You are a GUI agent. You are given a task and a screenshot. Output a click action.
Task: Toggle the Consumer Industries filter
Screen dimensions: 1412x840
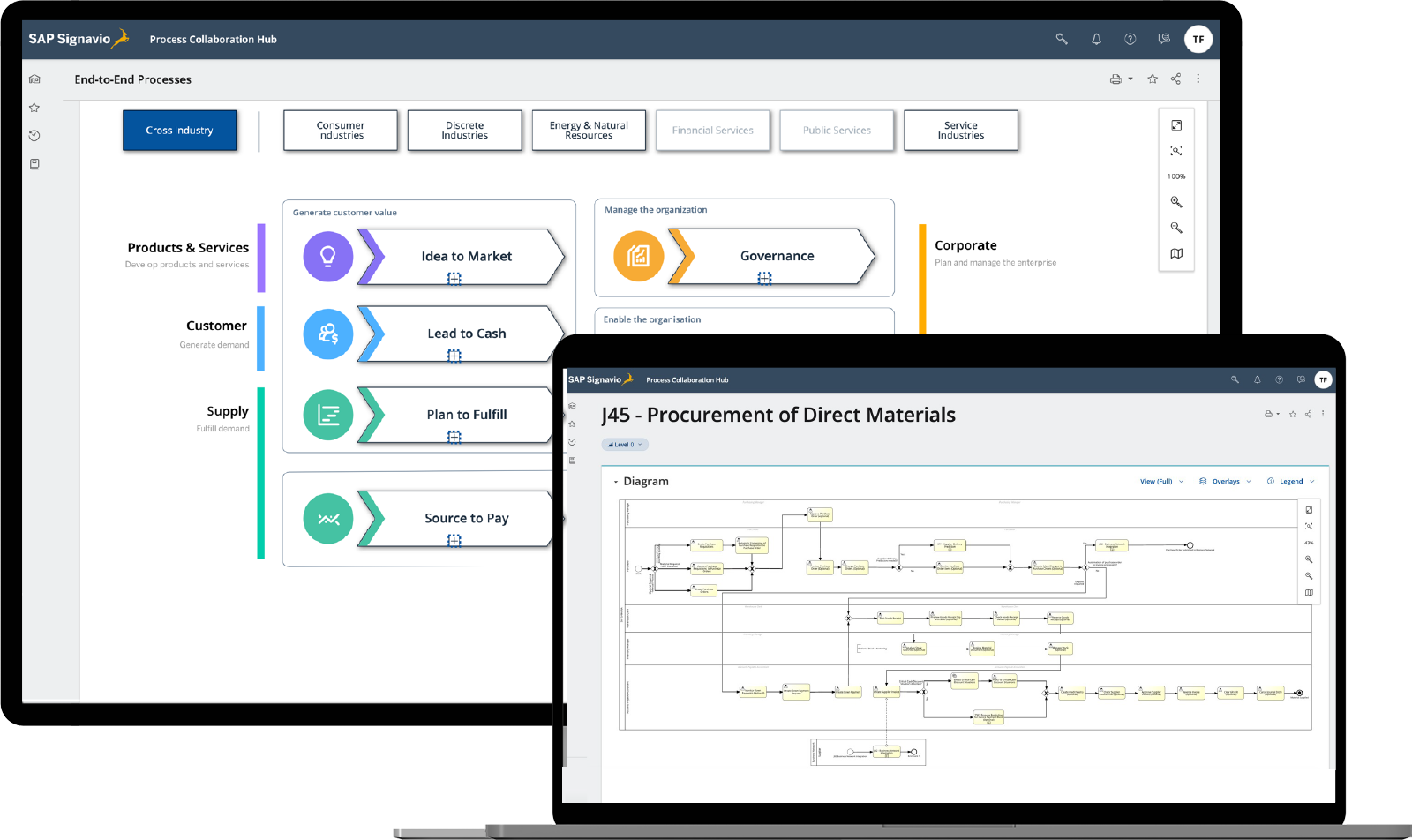340,130
